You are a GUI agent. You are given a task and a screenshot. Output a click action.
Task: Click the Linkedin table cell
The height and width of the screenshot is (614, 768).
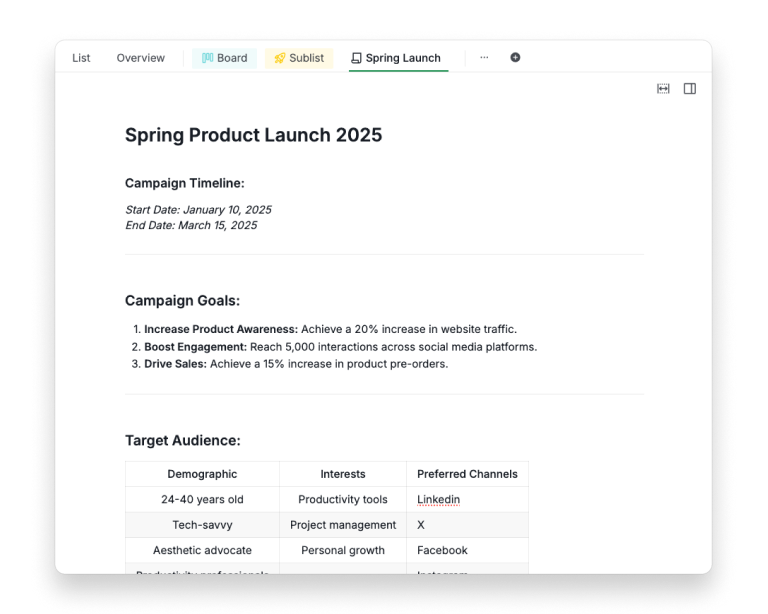point(439,499)
